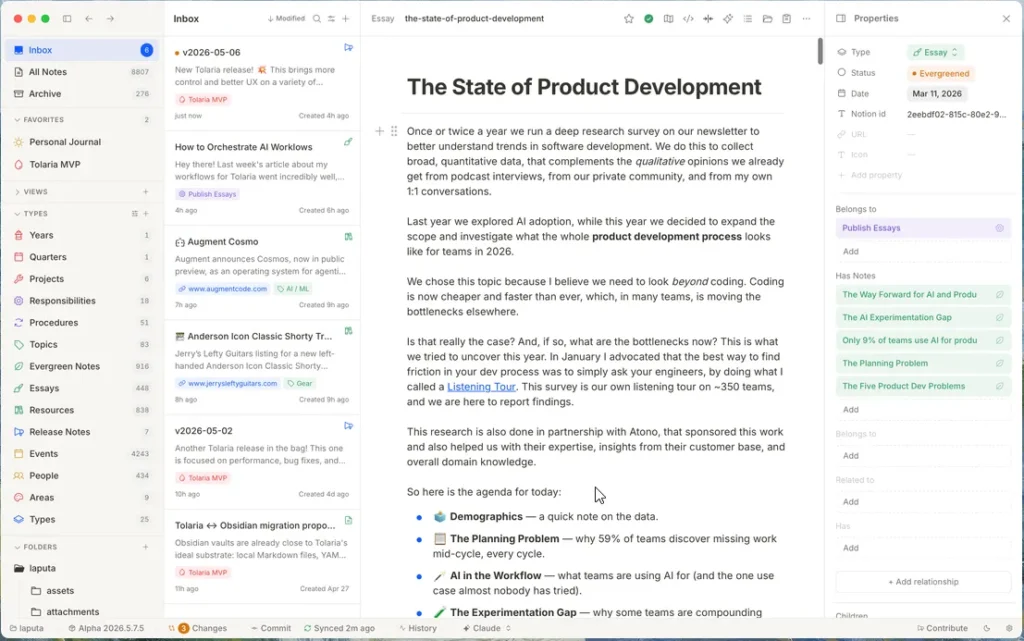Add a new type with Types plus
Image resolution: width=1024 pixels, height=641 pixels.
tap(146, 213)
